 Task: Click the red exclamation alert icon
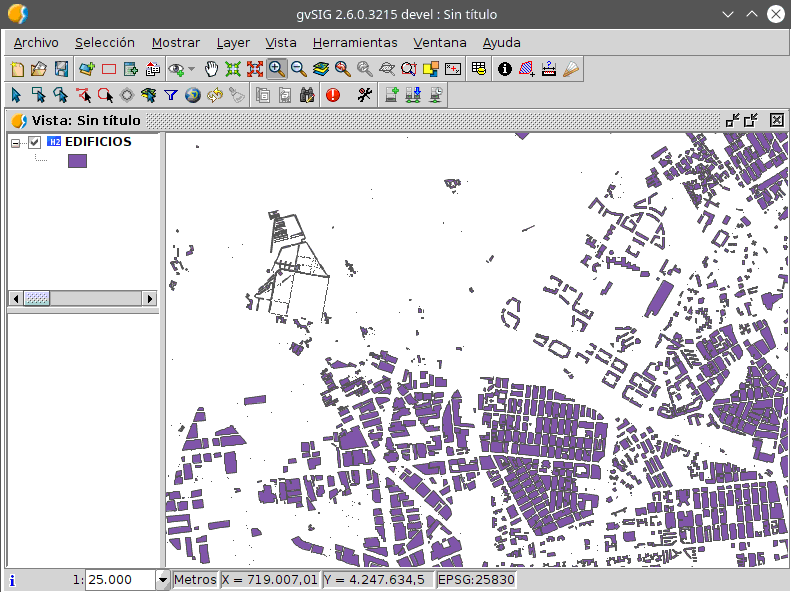[x=333, y=95]
